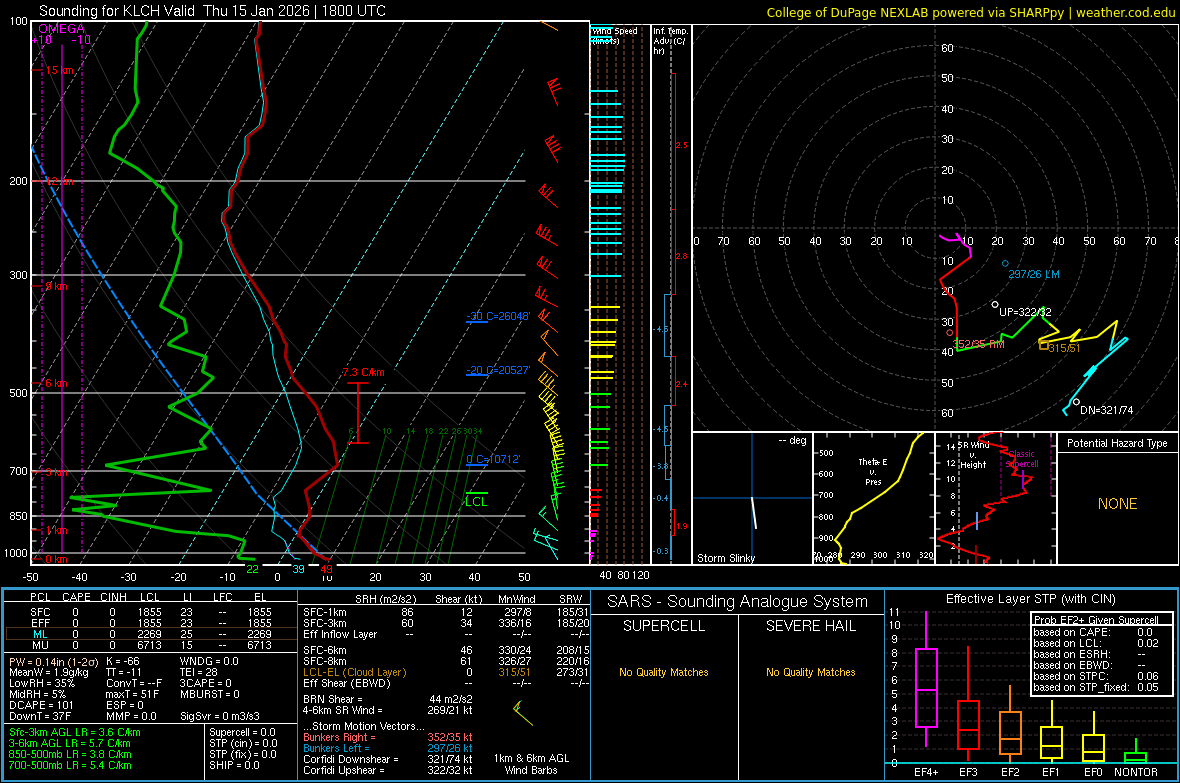Click the CAPE column header
Viewport: 1180px width, 783px height.
tap(76, 597)
